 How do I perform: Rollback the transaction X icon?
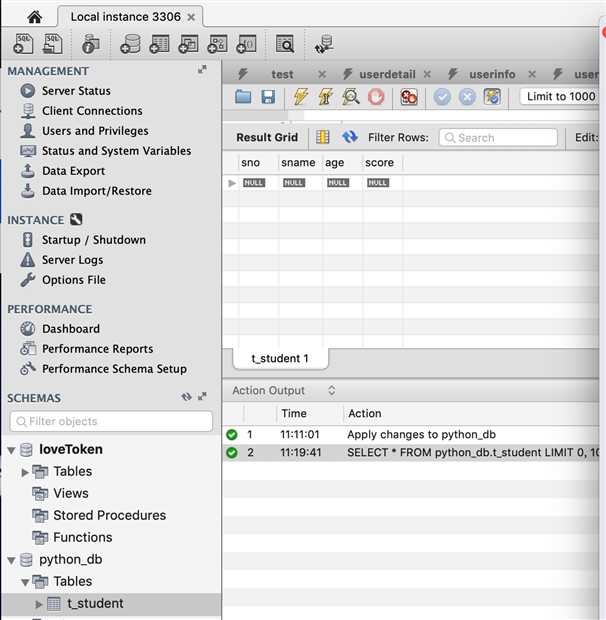tap(467, 96)
